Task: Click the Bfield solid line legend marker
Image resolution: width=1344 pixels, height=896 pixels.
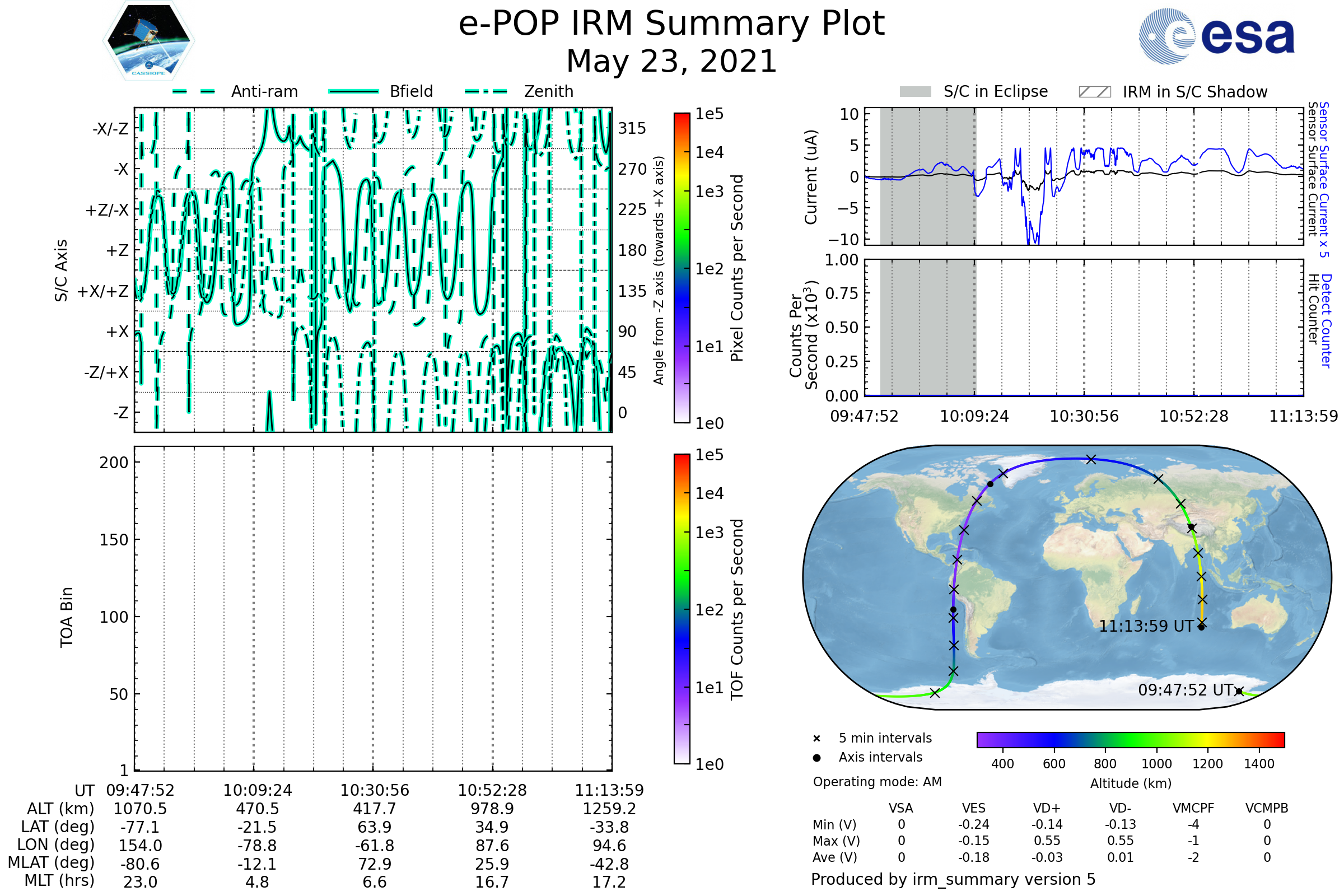Action: coord(353,91)
